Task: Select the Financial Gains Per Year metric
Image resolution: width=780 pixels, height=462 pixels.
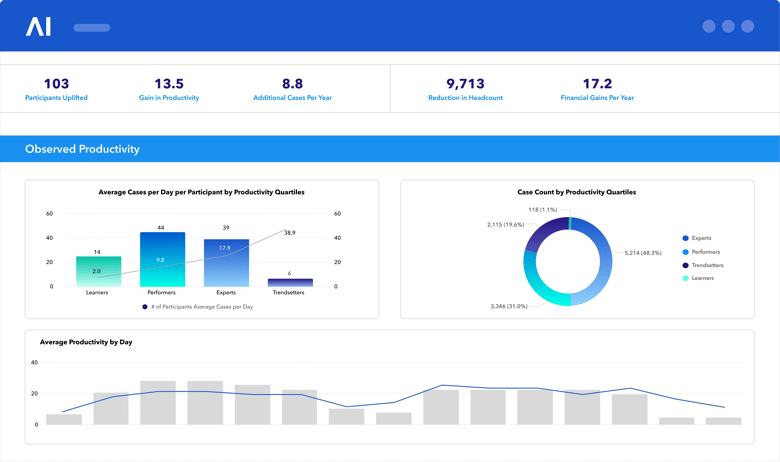Action: point(597,98)
